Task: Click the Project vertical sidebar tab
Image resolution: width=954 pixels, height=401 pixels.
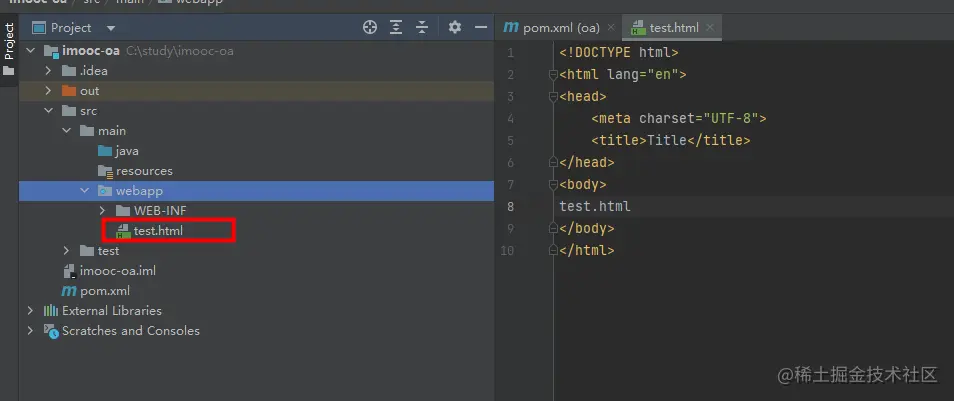Action: 9,41
